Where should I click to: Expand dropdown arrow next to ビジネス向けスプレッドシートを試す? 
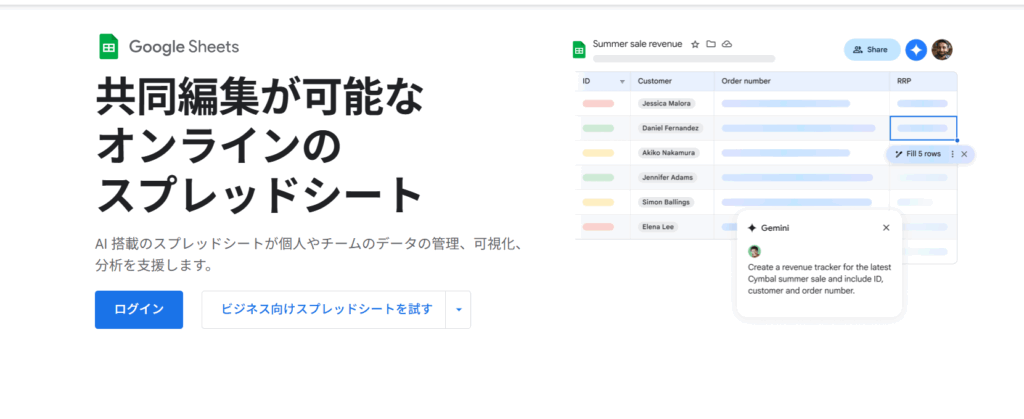click(458, 309)
